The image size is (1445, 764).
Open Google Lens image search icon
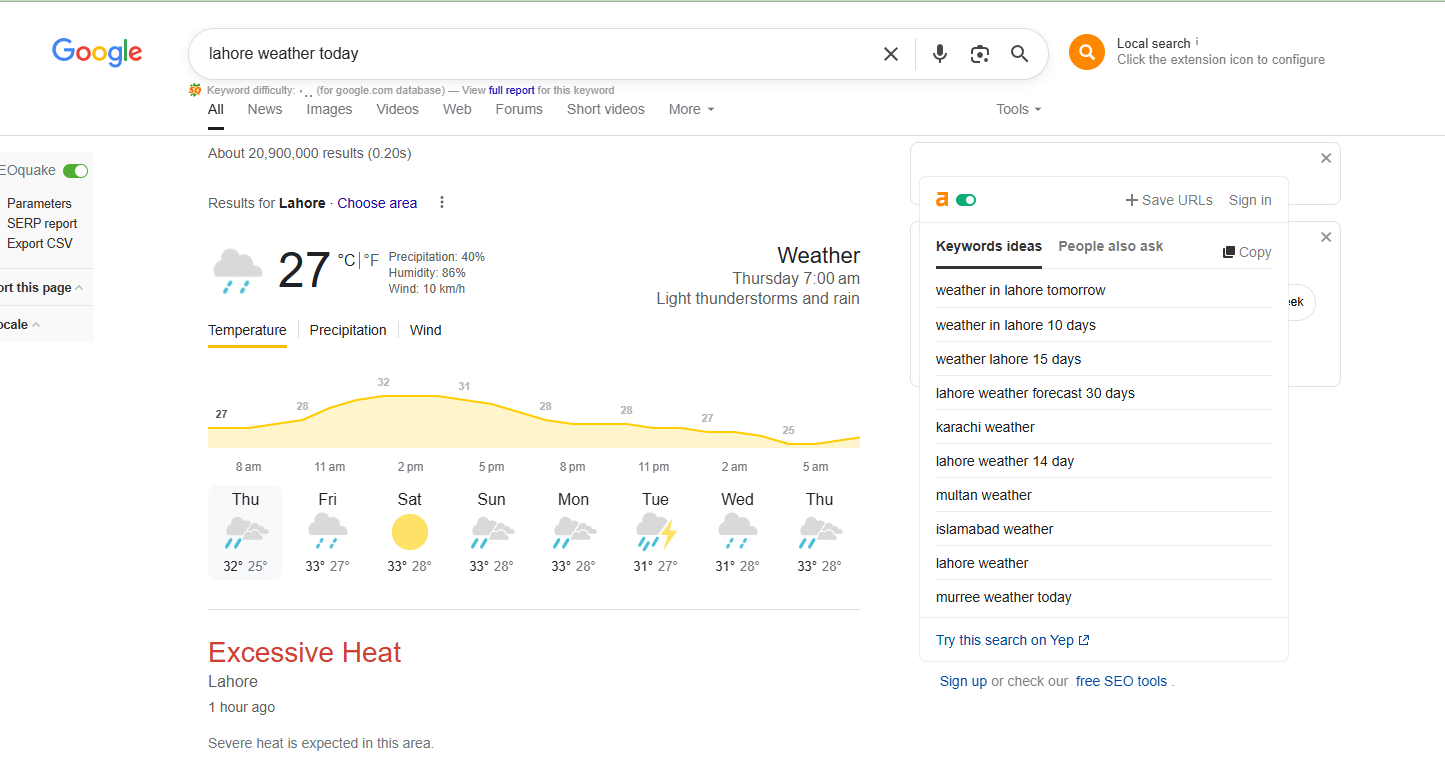(x=980, y=54)
